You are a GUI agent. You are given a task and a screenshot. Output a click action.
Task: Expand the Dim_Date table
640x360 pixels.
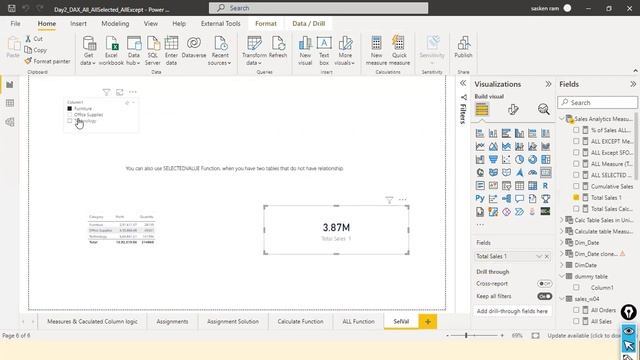tap(562, 242)
